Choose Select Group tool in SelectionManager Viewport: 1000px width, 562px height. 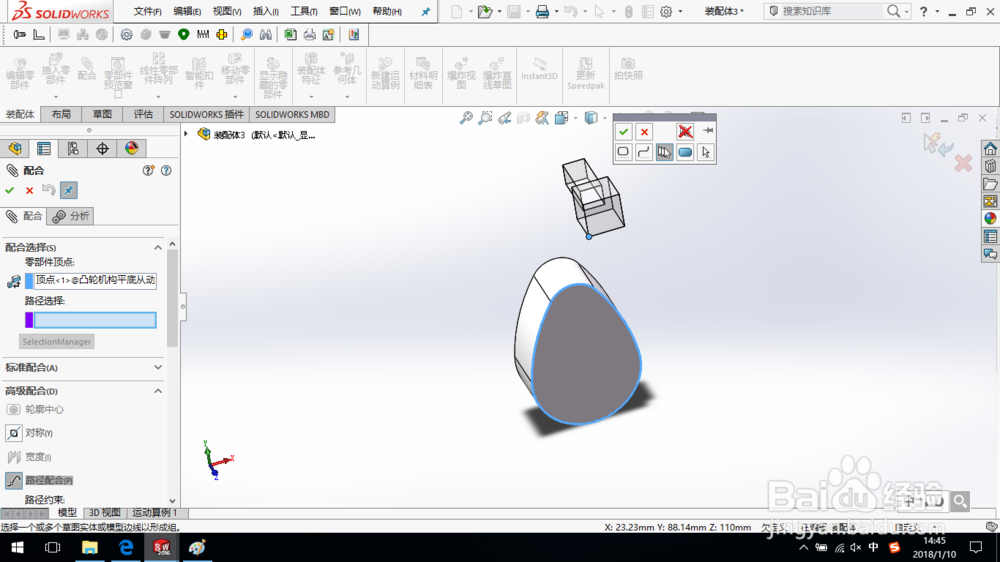(x=665, y=152)
